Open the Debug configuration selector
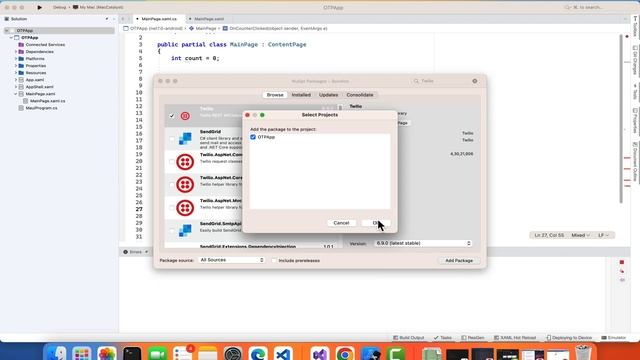The image size is (640, 360). (x=59, y=7)
